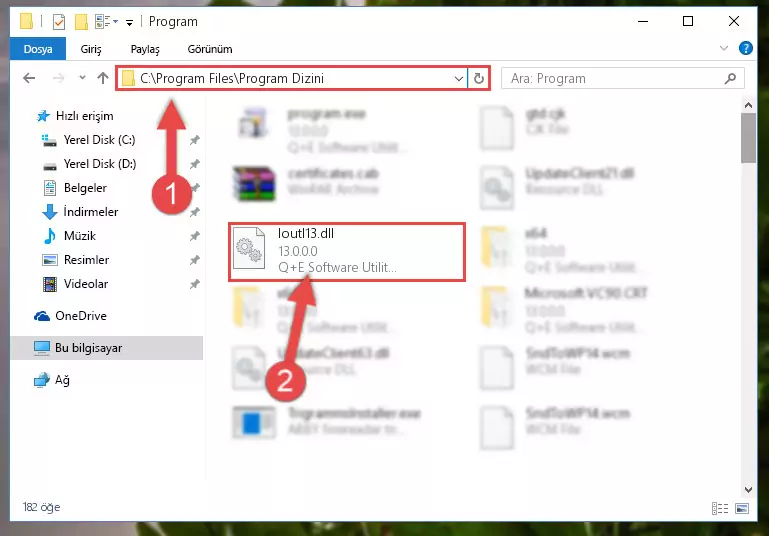The height and width of the screenshot is (536, 769).
Task: Switch to the Giriş tab
Action: pos(91,49)
